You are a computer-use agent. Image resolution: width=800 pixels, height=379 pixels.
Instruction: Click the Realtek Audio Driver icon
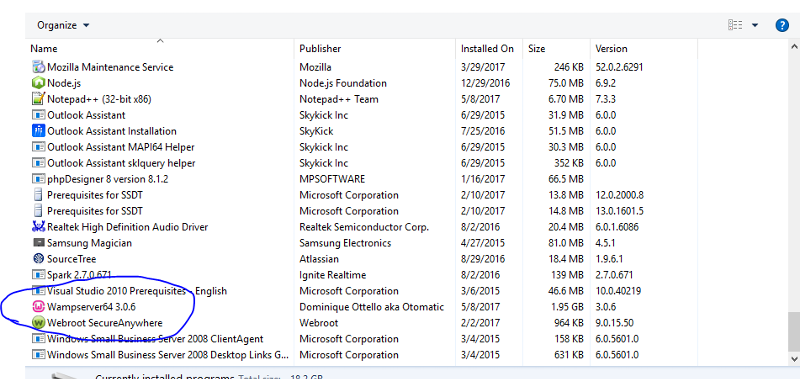point(38,227)
